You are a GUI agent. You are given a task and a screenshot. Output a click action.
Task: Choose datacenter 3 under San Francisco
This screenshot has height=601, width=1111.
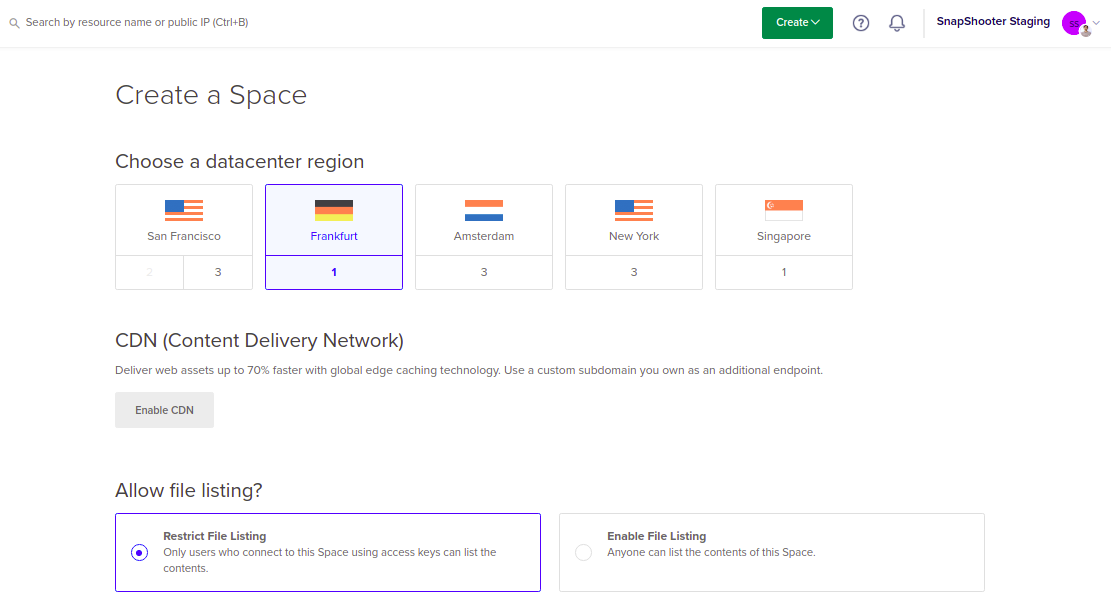(218, 272)
